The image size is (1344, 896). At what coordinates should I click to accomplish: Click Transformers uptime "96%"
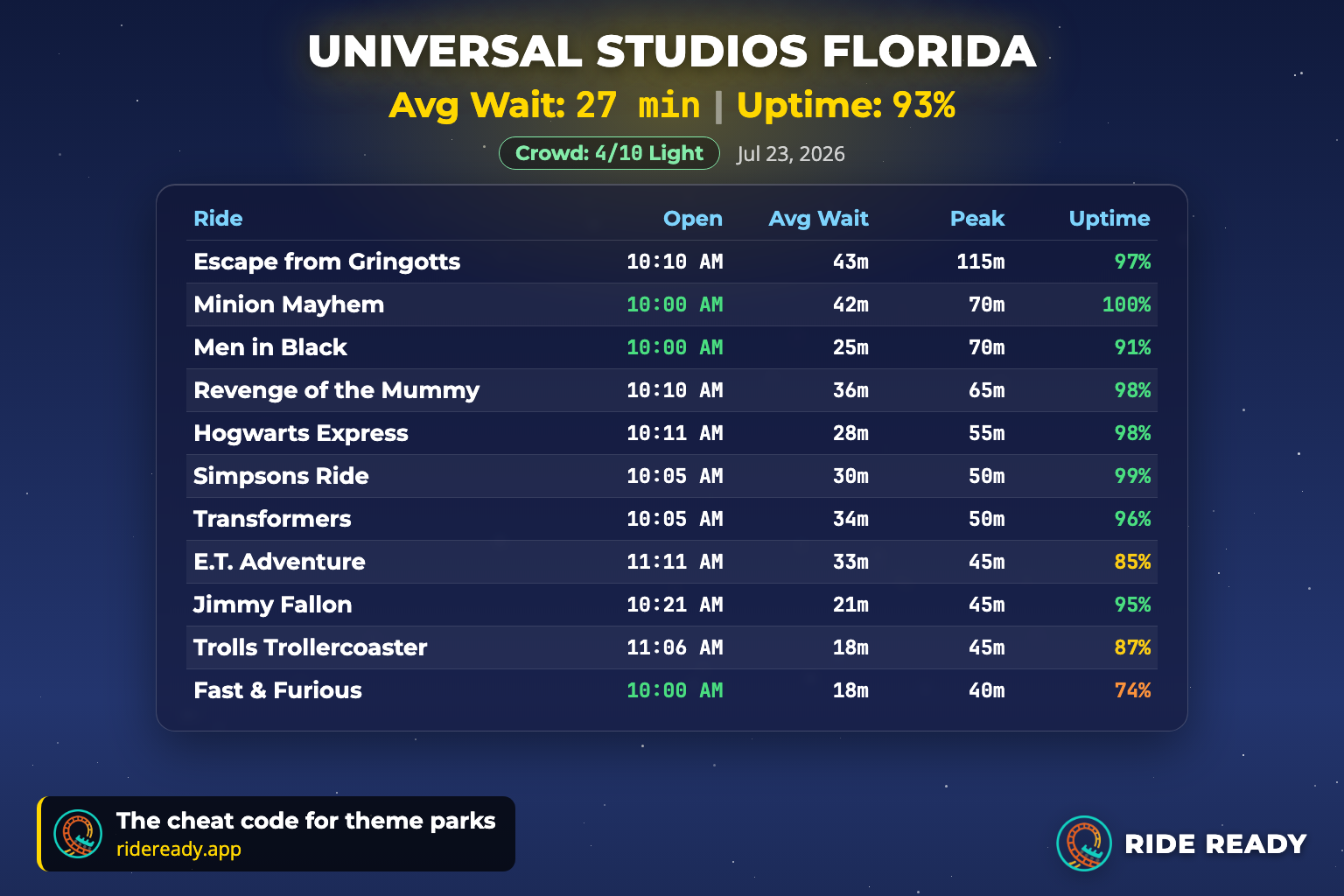coord(1132,519)
